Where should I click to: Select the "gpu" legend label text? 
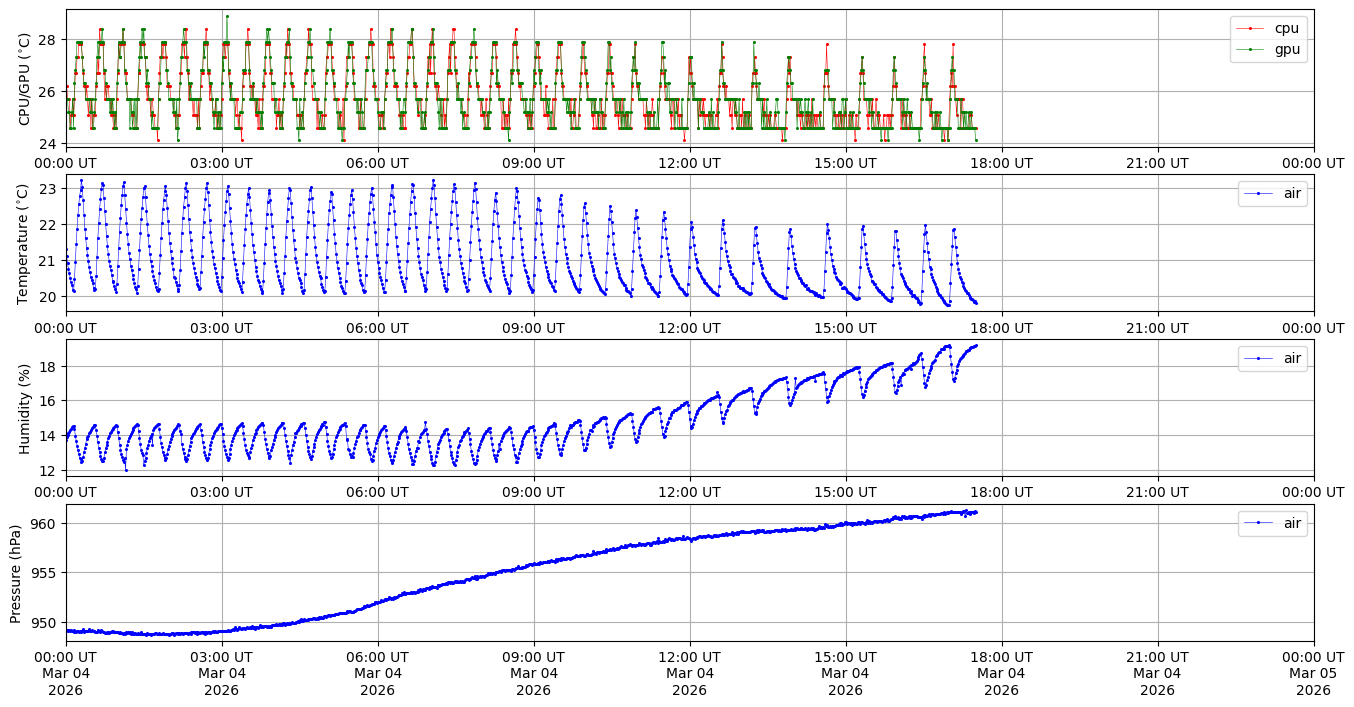(x=1286, y=48)
